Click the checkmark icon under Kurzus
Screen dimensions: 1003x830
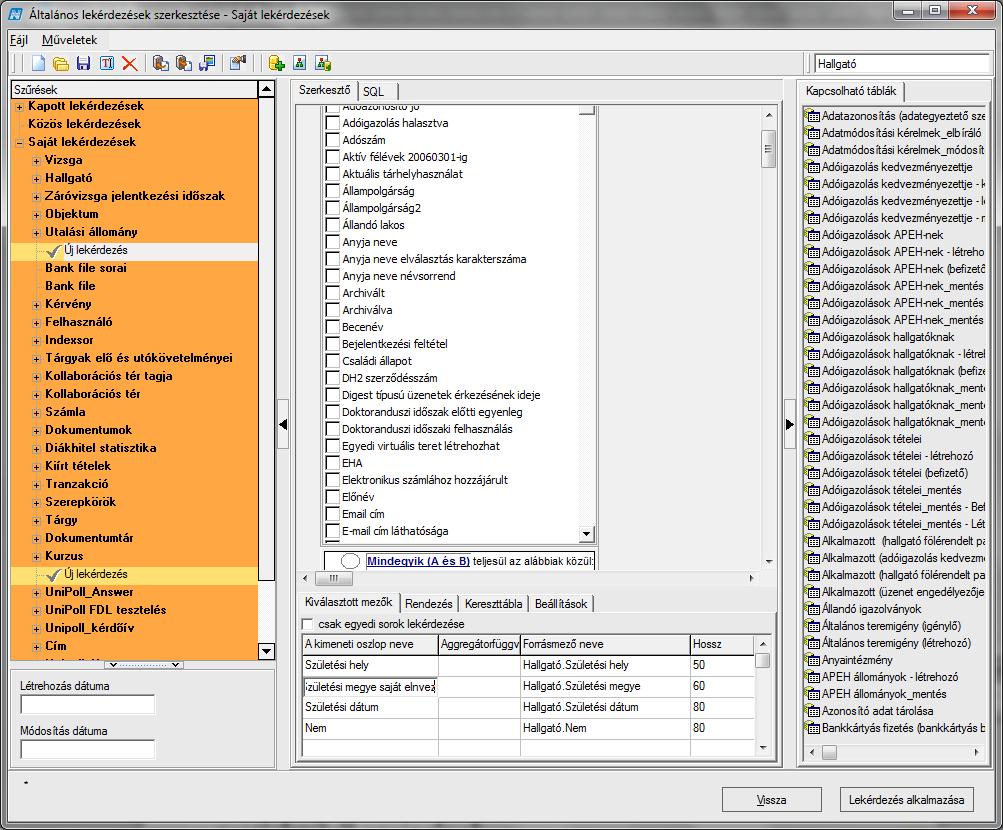pos(54,575)
